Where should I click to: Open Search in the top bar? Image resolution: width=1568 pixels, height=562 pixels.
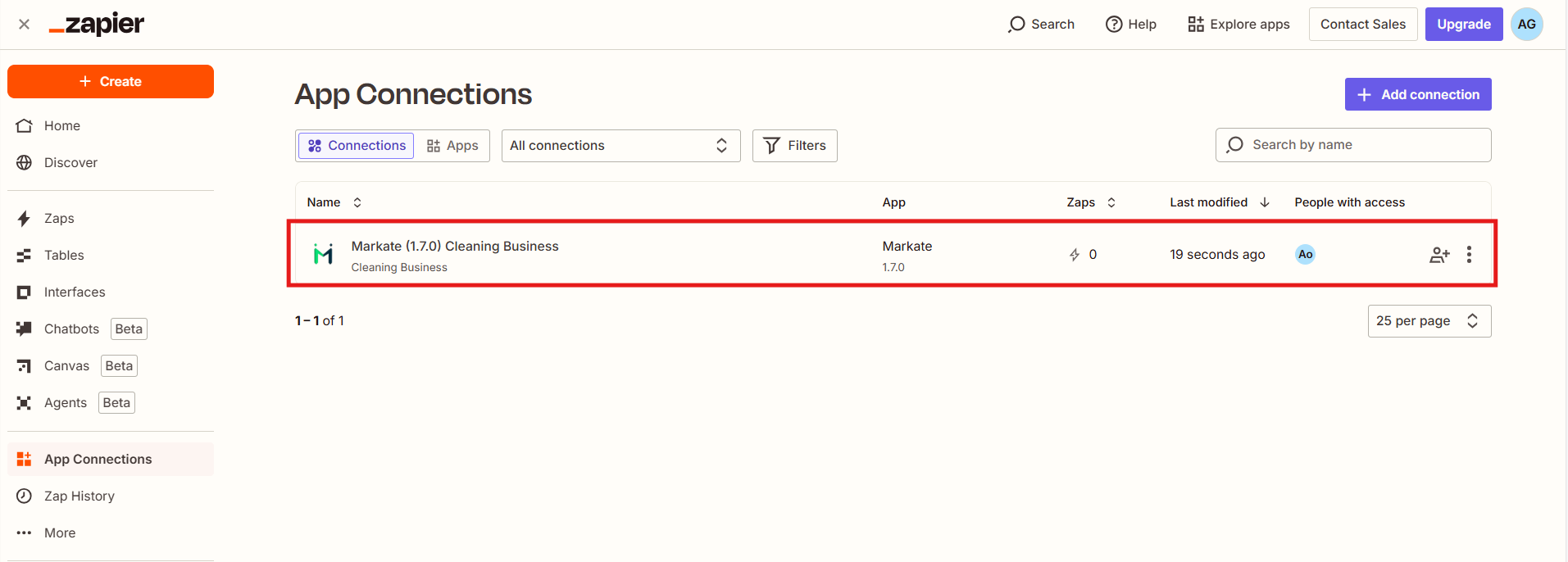(x=1041, y=25)
